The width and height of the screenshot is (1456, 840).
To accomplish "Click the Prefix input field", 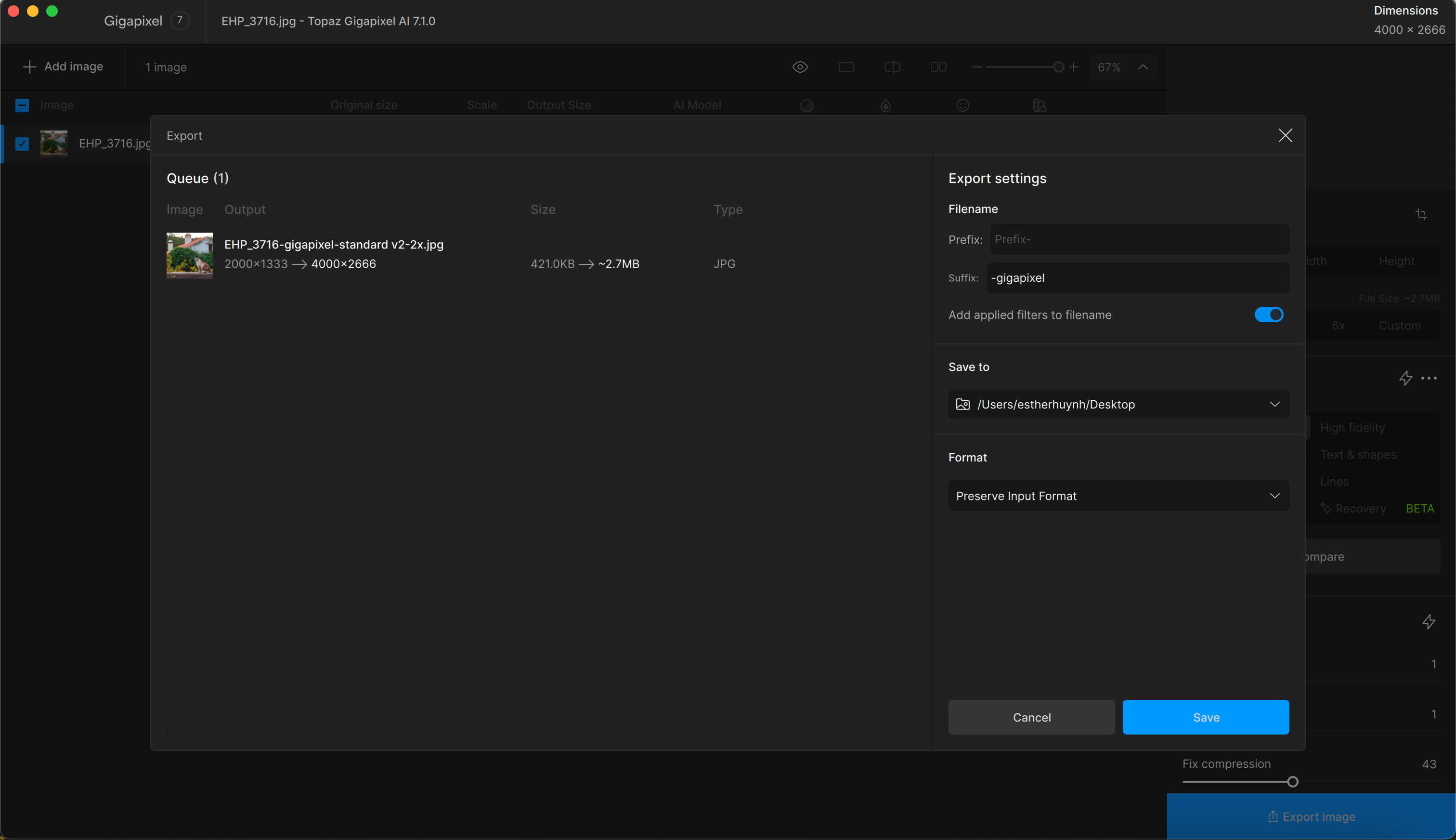I will pyautogui.click(x=1140, y=239).
